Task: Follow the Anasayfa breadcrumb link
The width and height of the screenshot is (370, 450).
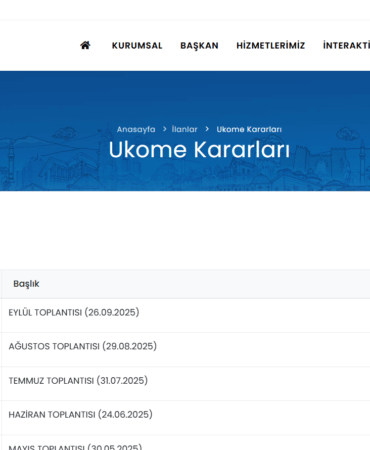Action: click(136, 129)
